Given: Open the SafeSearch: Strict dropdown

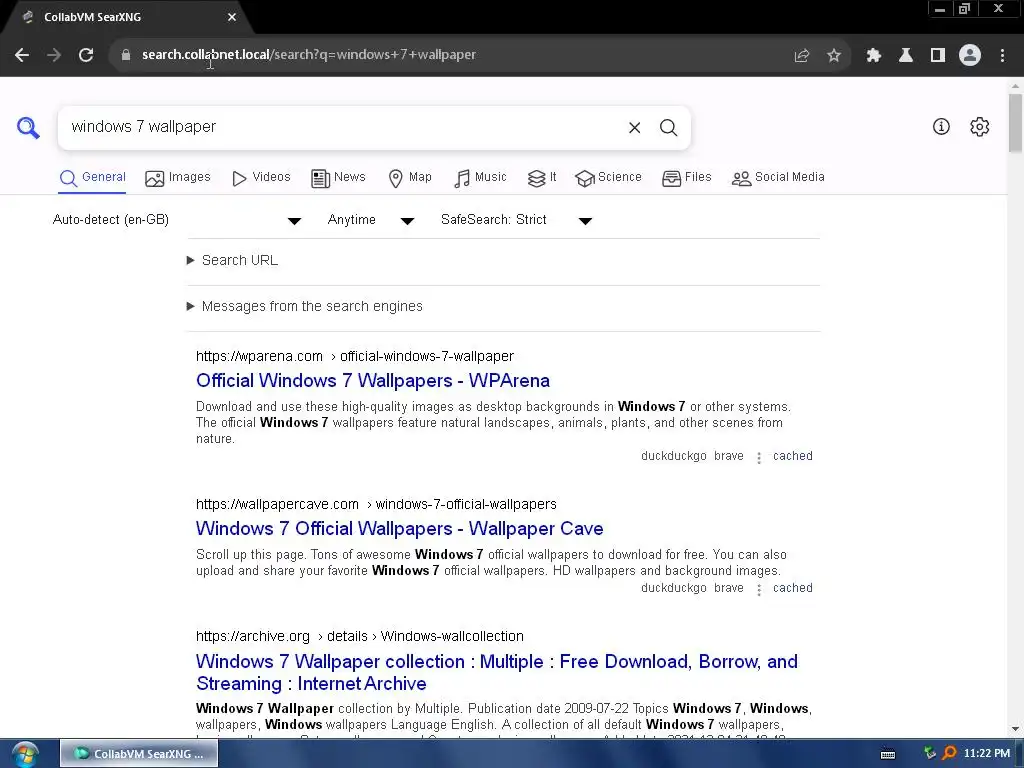Looking at the screenshot, I should coord(517,220).
